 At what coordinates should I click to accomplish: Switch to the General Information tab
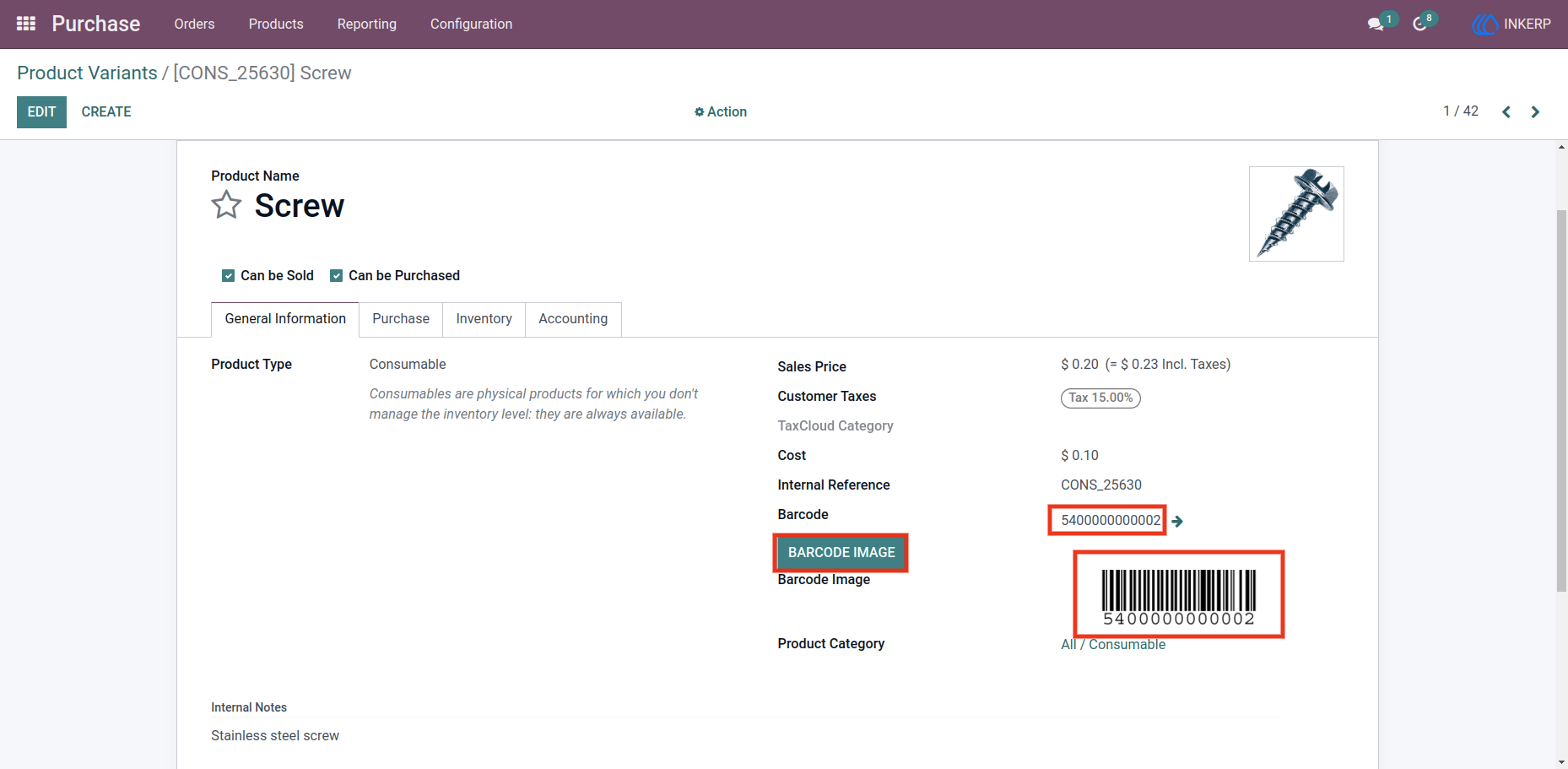(x=285, y=319)
